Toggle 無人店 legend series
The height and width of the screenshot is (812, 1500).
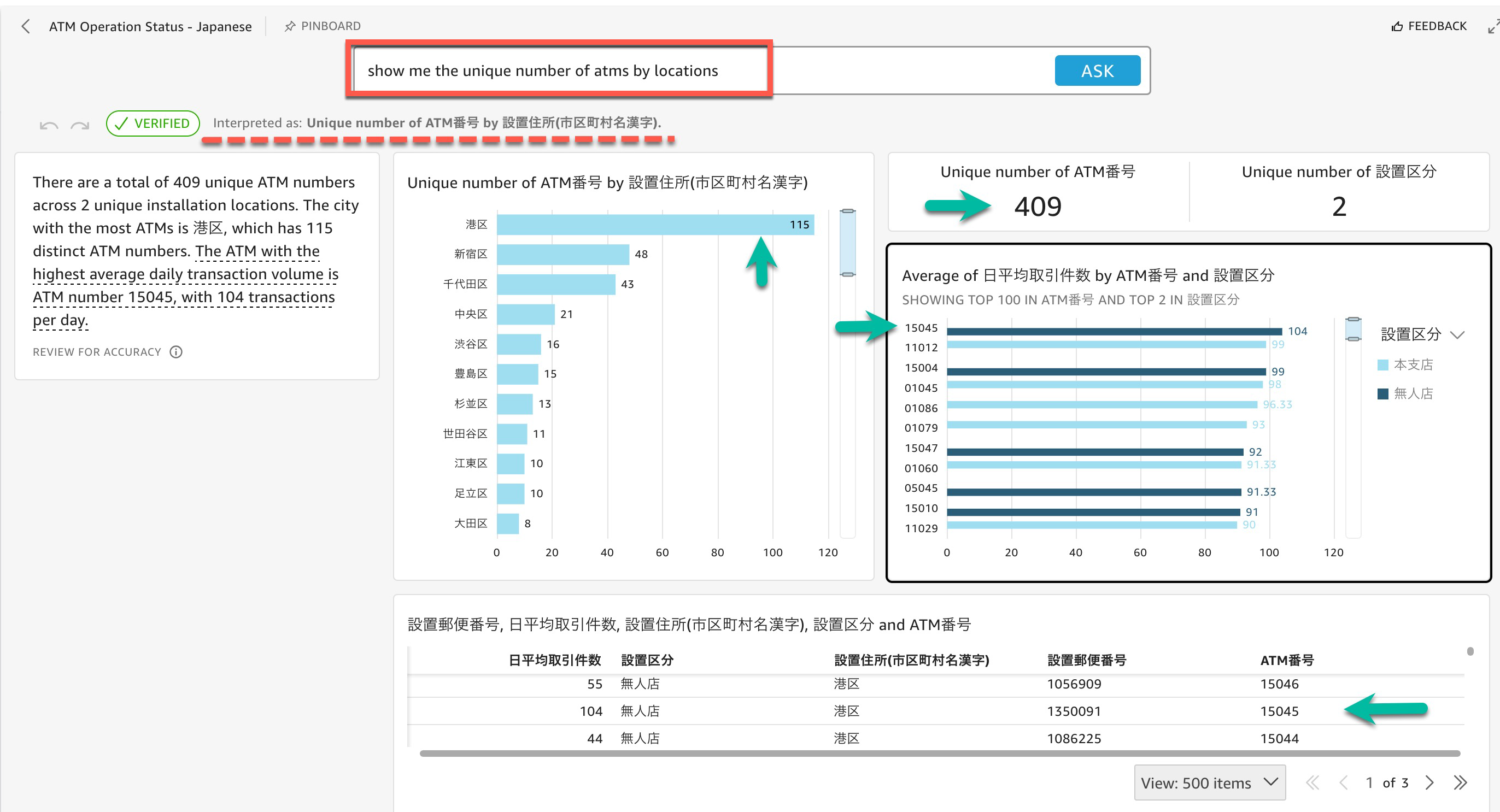pyautogui.click(x=1412, y=393)
